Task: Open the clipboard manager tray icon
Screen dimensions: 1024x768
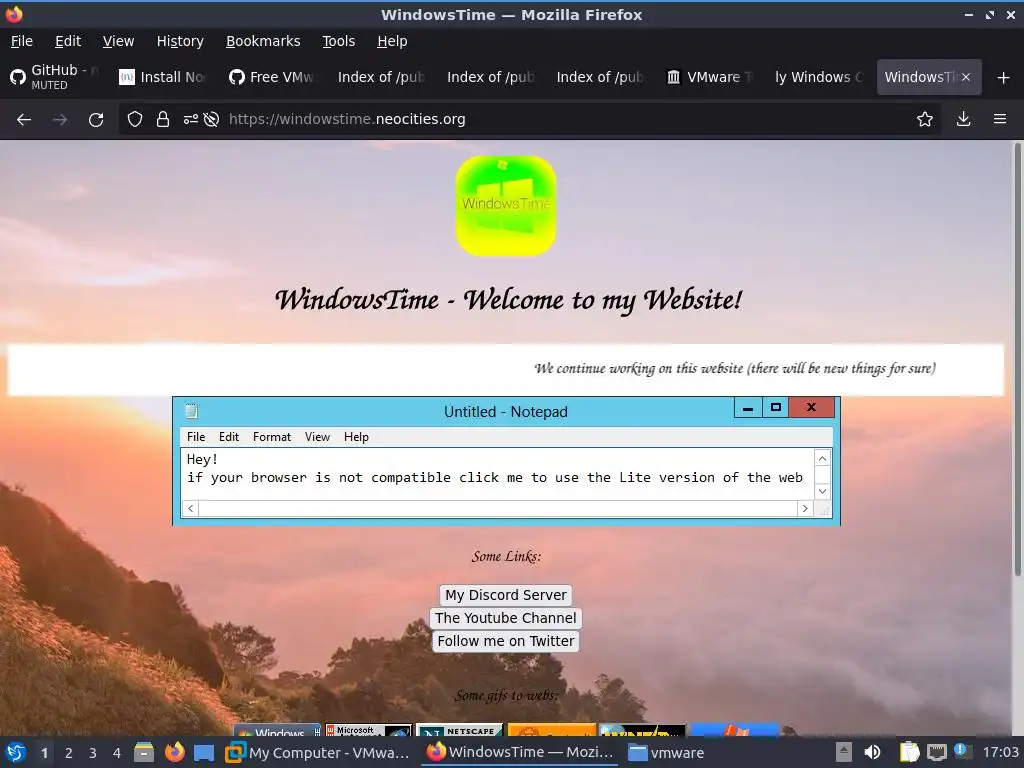Action: [909, 752]
